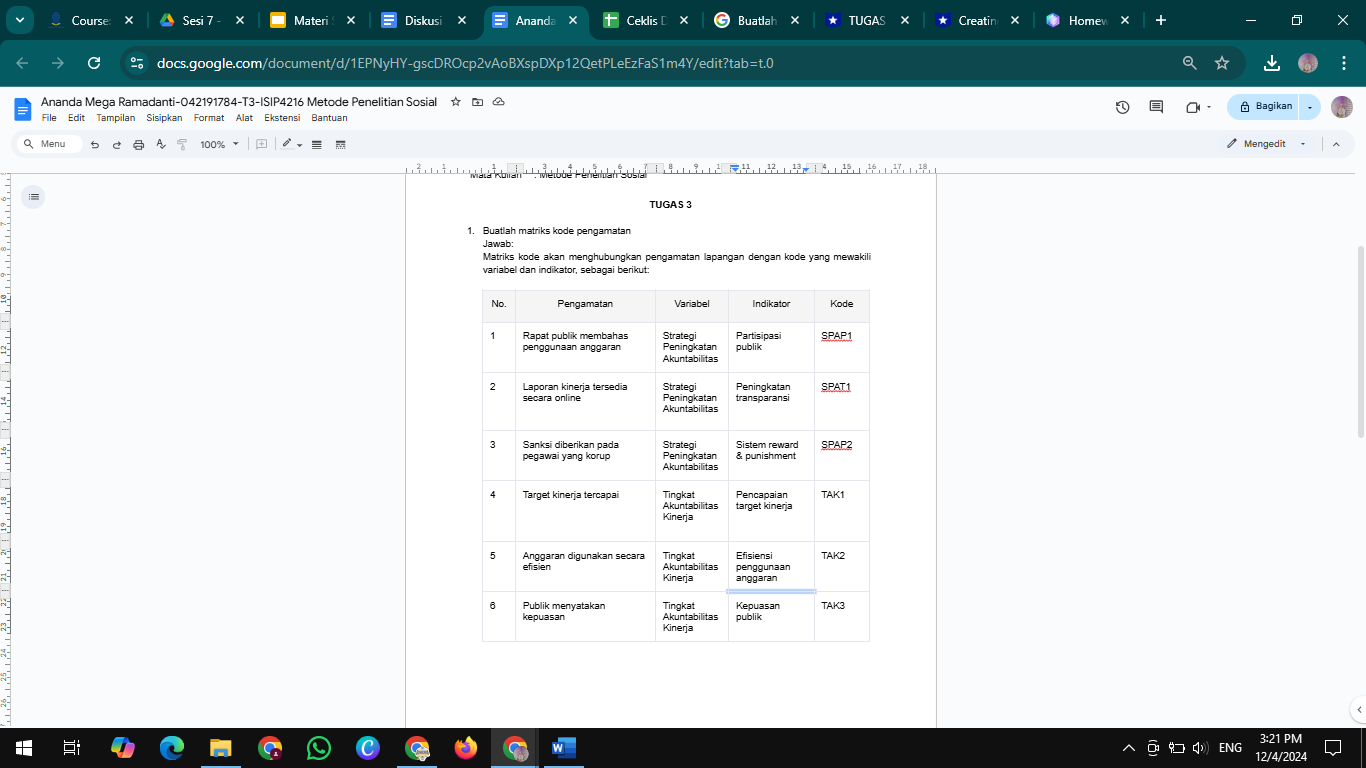This screenshot has width=1366, height=768.
Task: Open zoom level 100% dropdown
Action: point(219,144)
